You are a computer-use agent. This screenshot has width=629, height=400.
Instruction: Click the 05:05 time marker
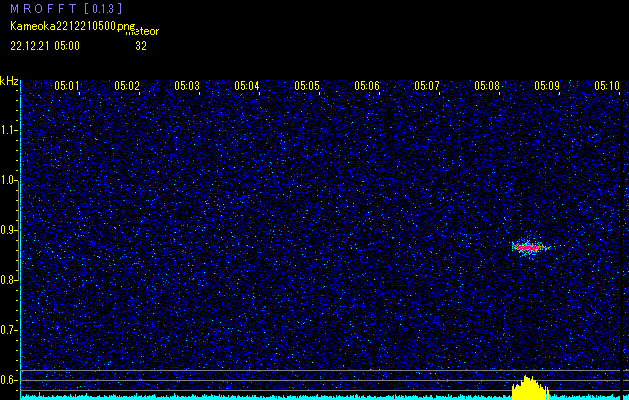coord(307,85)
